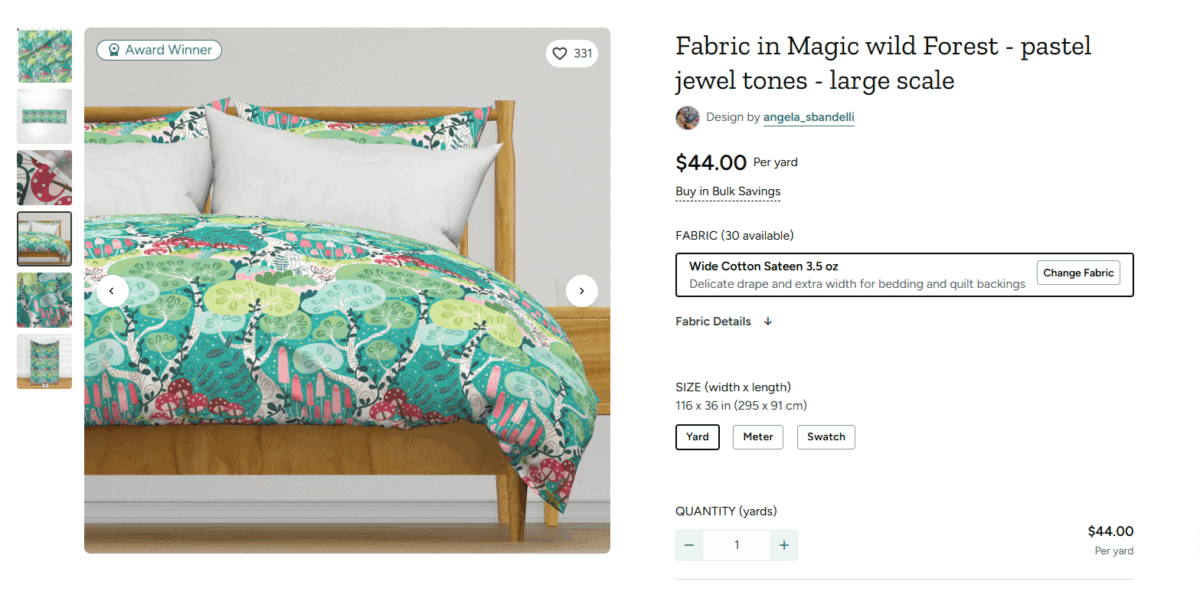View the second fabric ruler thumbnail

click(44, 117)
